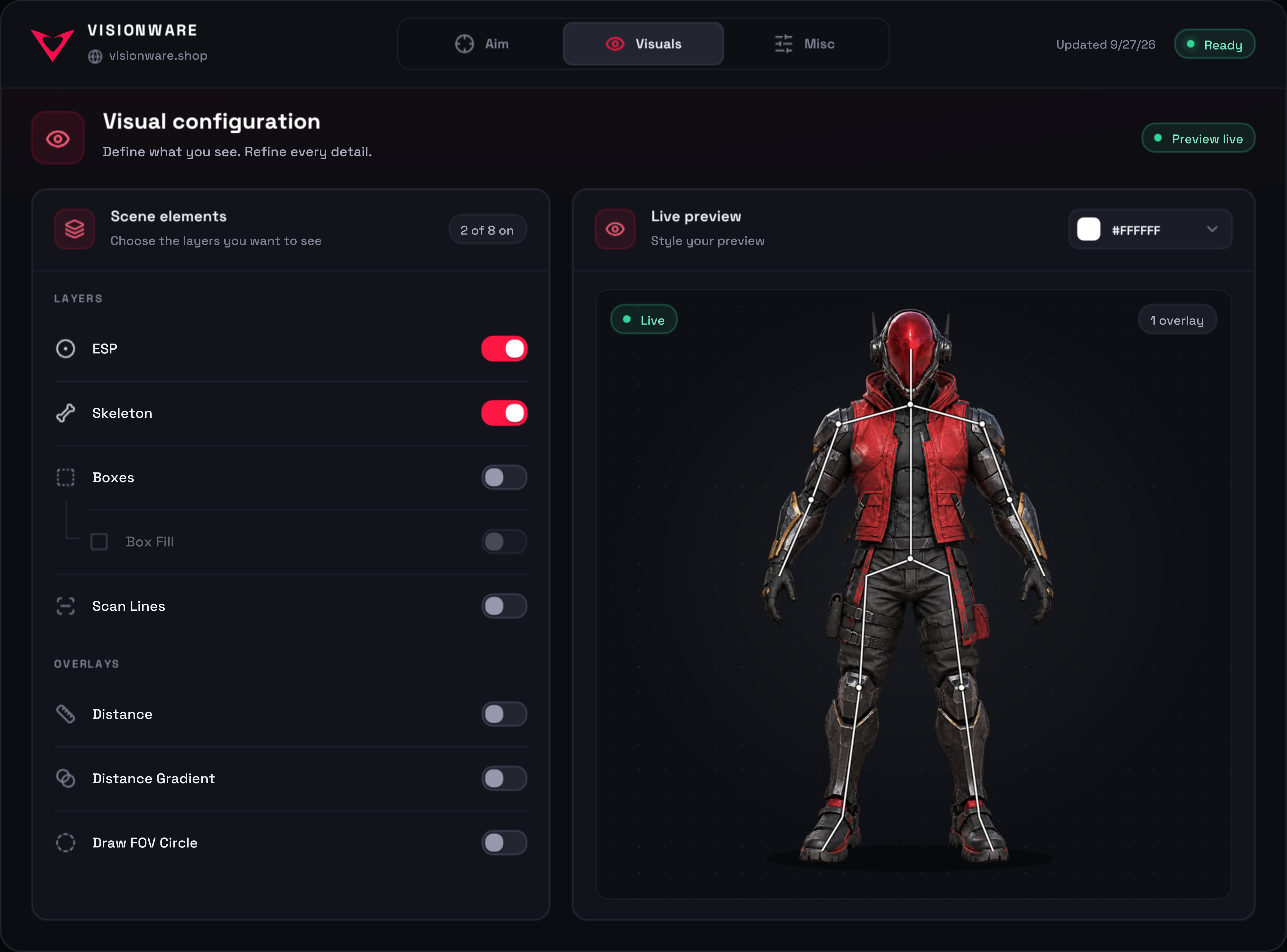This screenshot has height=952, width=1287.
Task: Turn on the Box Fill toggle
Action: point(504,542)
